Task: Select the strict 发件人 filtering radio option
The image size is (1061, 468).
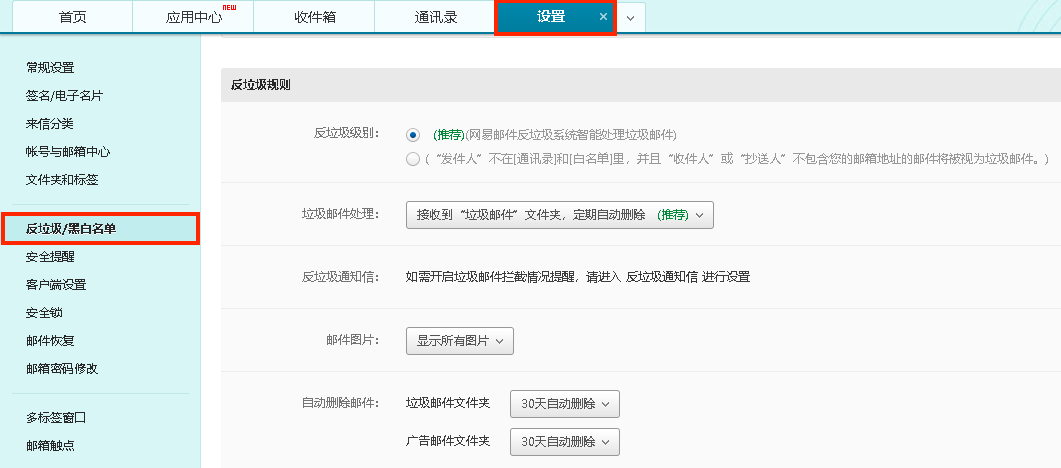Action: tap(413, 159)
